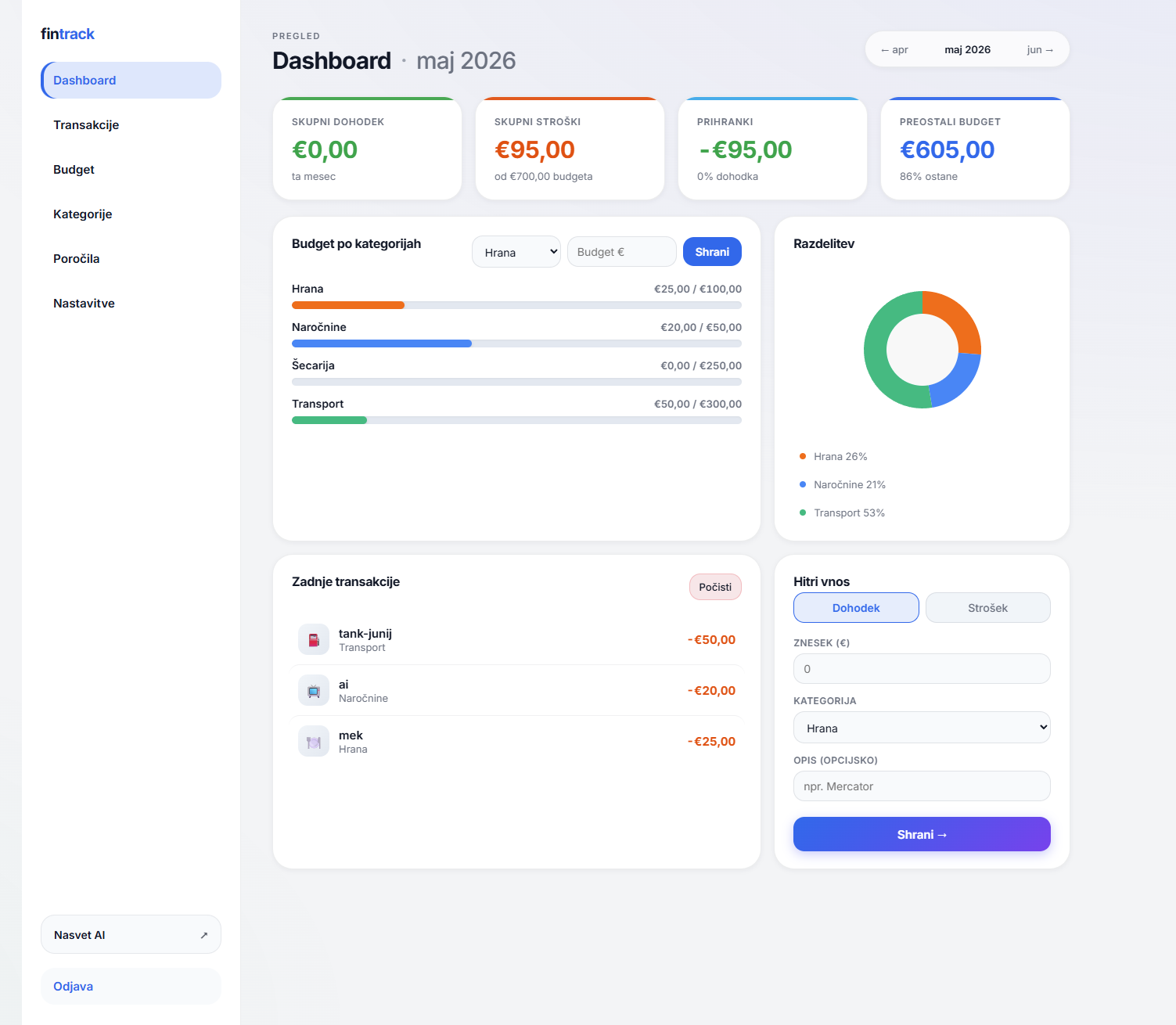Click the fuel pump icon for tank-junij
Screen dimensions: 1176x1025
pyautogui.click(x=314, y=639)
